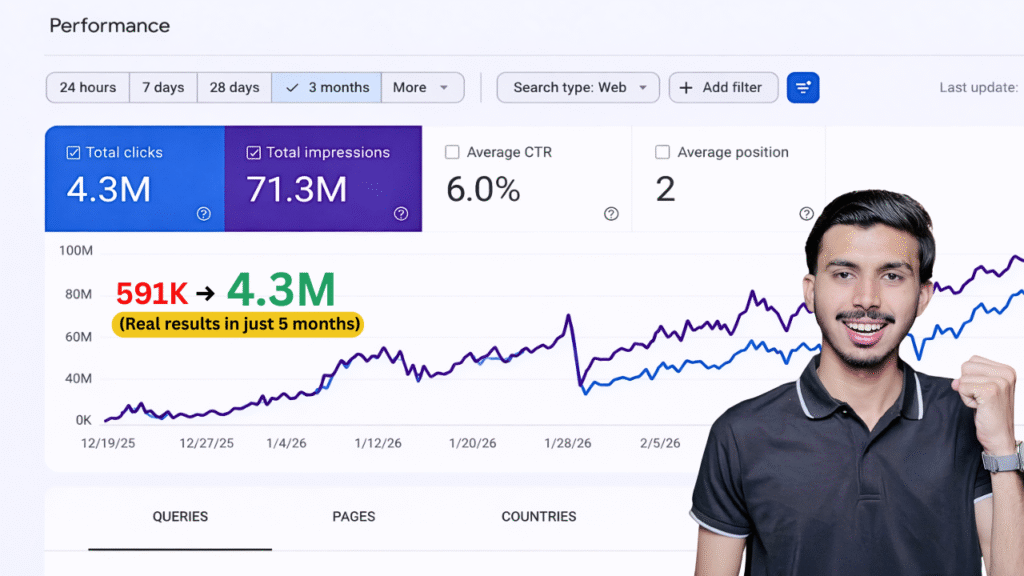Click the Add filter button
This screenshot has width=1024, height=576.
(x=723, y=87)
